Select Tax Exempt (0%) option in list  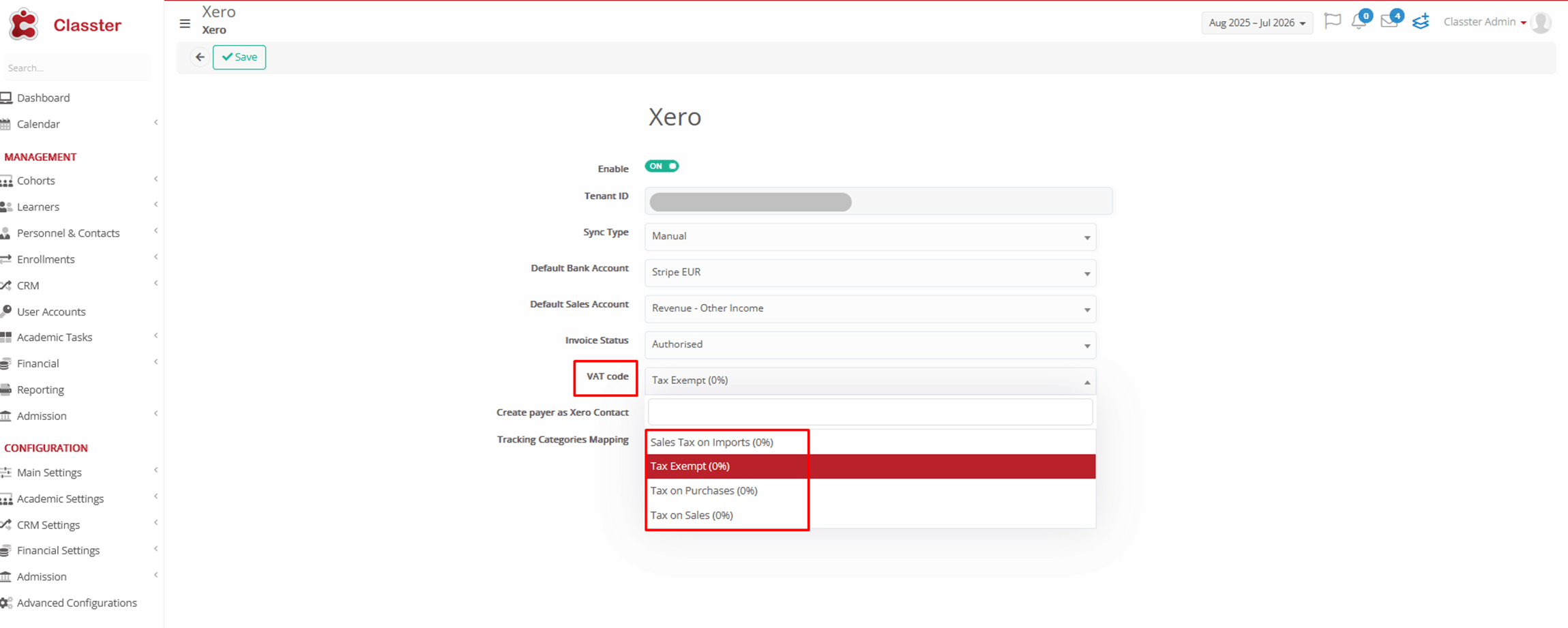click(870, 466)
